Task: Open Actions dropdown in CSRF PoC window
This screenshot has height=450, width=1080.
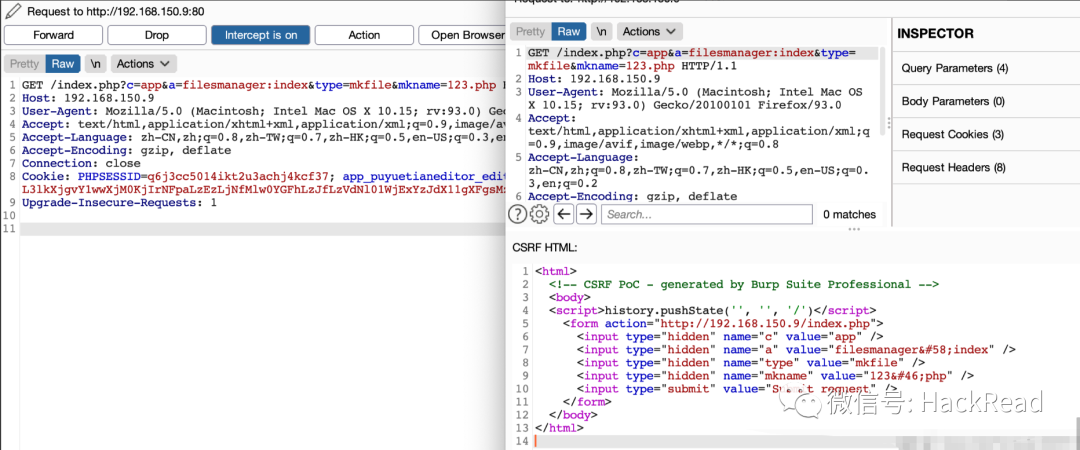Action: tap(650, 32)
